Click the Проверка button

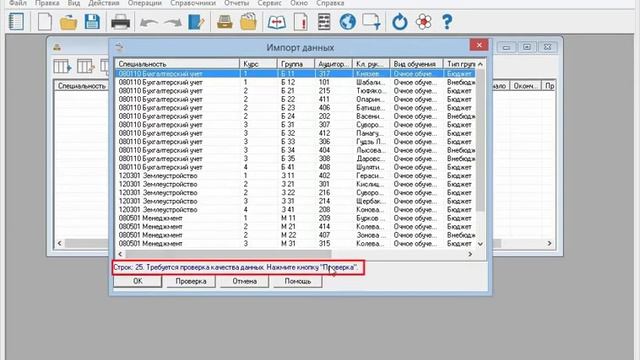coord(191,281)
